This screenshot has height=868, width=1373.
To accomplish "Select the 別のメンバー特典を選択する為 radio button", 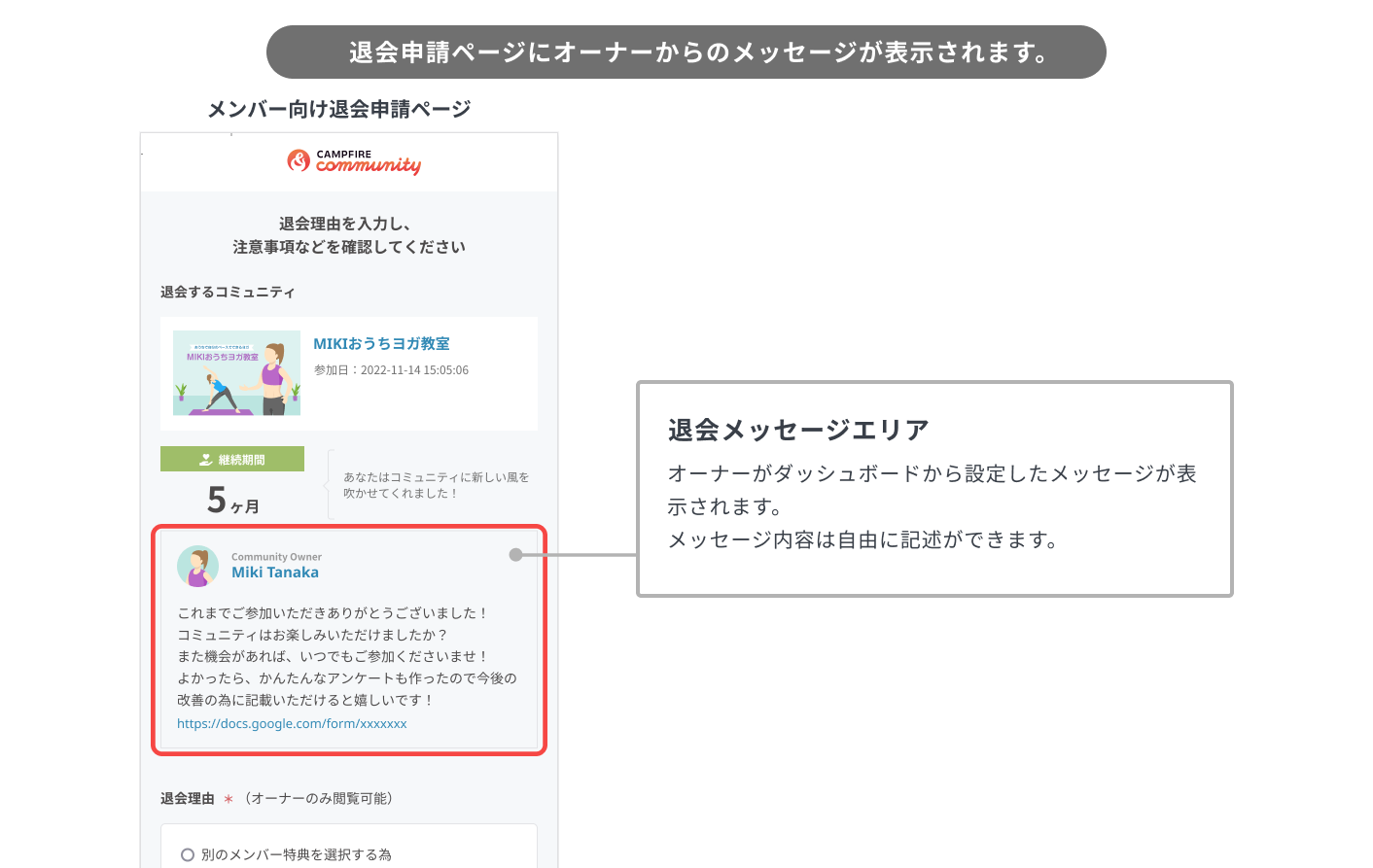I will pyautogui.click(x=188, y=855).
